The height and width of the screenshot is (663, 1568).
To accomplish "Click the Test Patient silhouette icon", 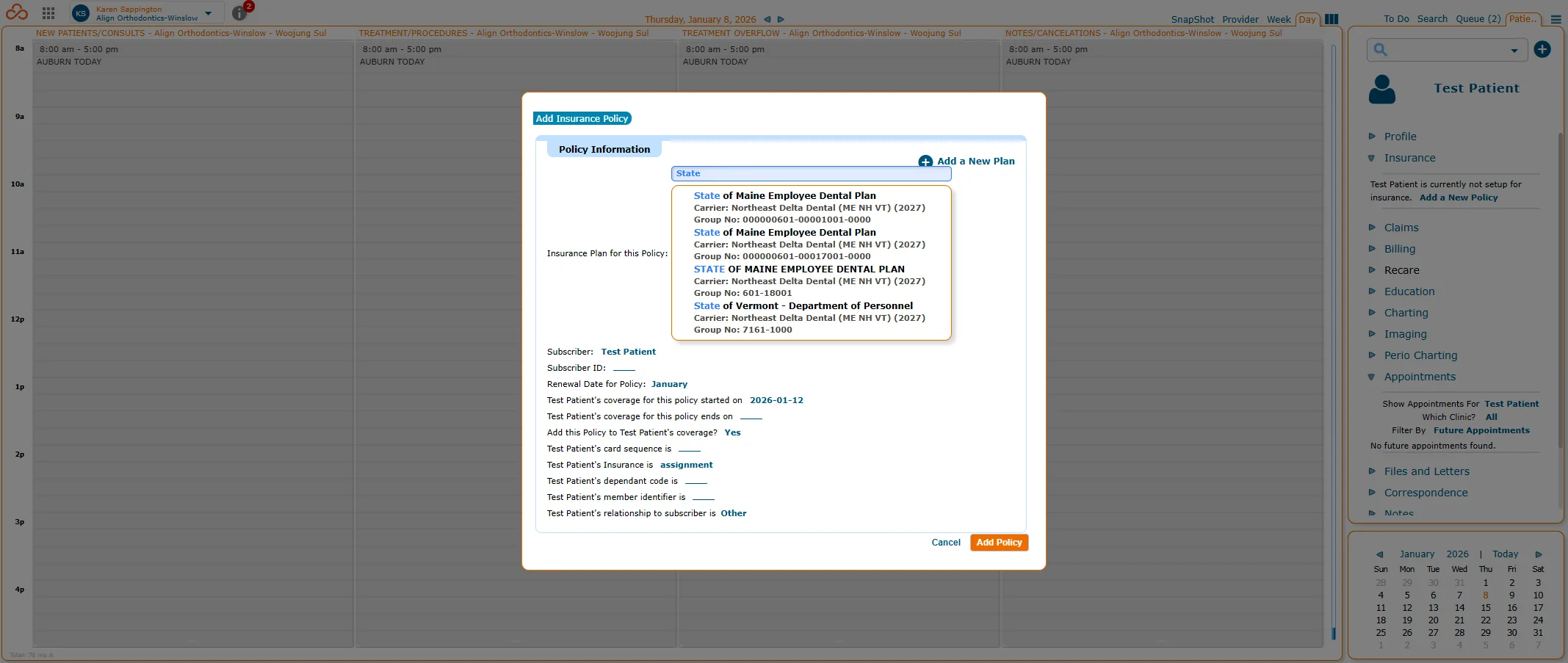I will [x=1382, y=89].
